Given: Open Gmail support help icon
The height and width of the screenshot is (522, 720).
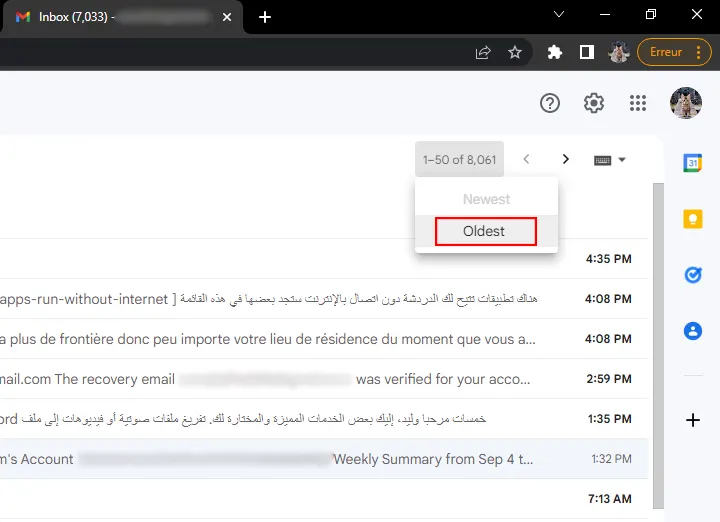Looking at the screenshot, I should coord(550,103).
